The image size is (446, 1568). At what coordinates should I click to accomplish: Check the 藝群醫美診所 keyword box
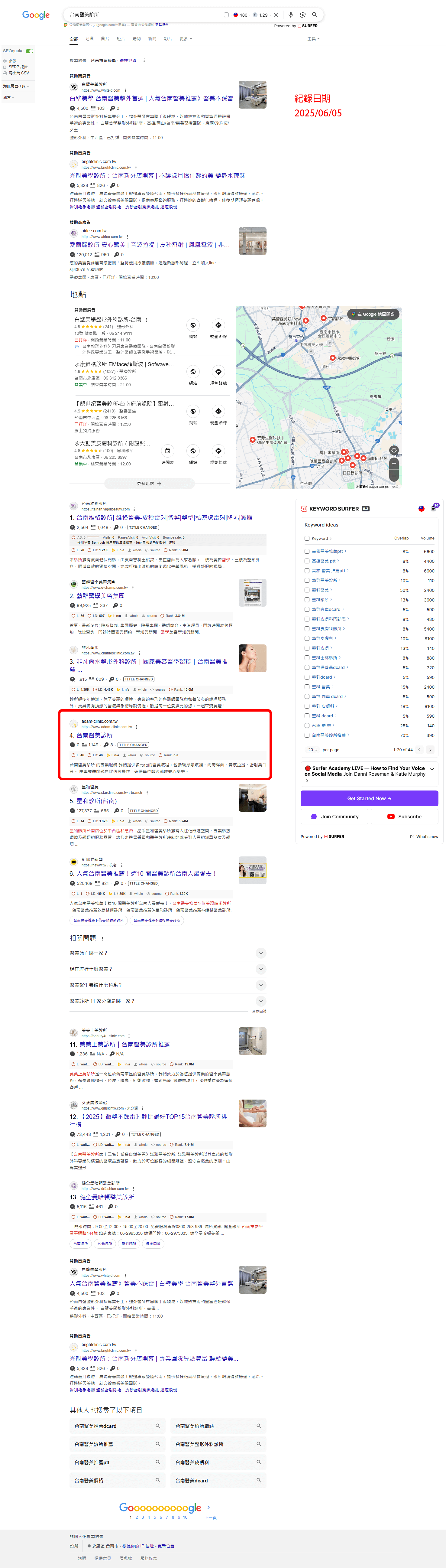[x=307, y=581]
